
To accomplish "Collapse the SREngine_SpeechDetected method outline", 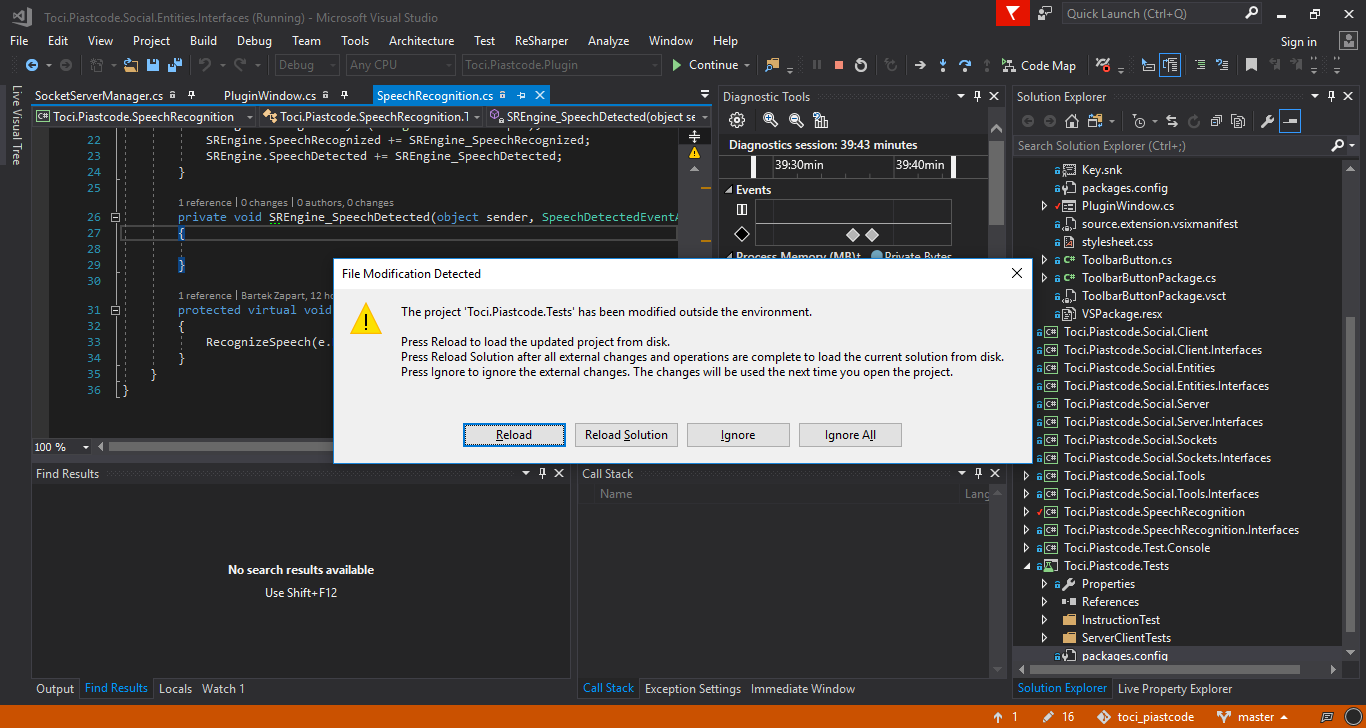I will (x=116, y=217).
